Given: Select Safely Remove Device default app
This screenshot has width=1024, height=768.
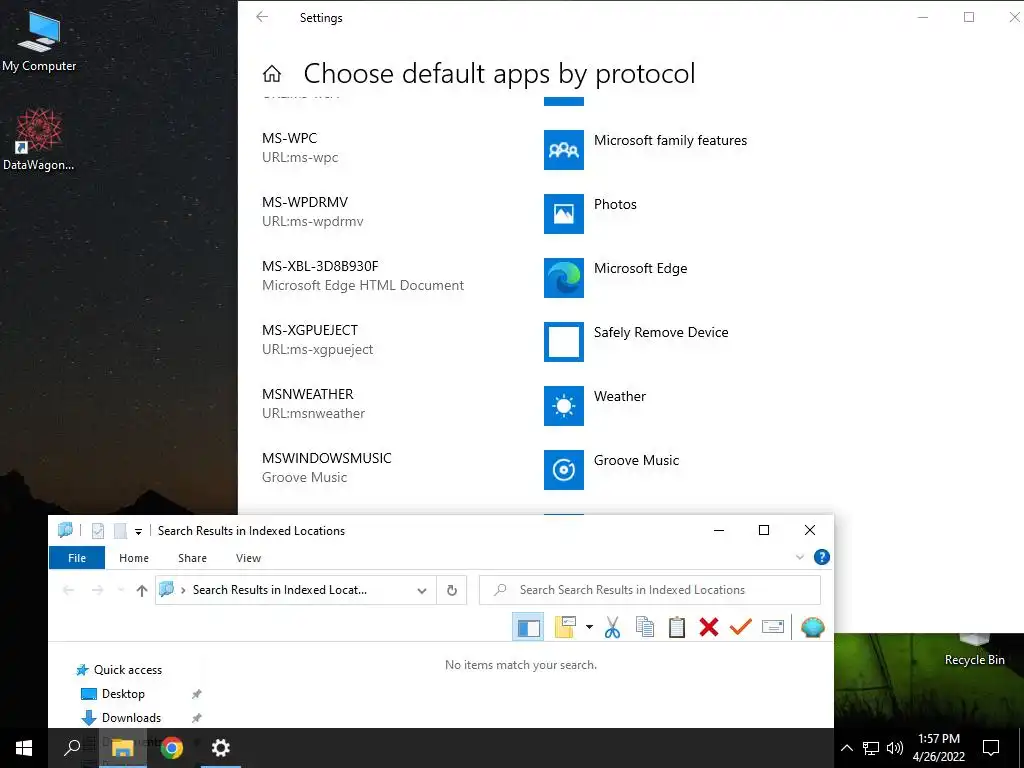Looking at the screenshot, I should tap(660, 332).
